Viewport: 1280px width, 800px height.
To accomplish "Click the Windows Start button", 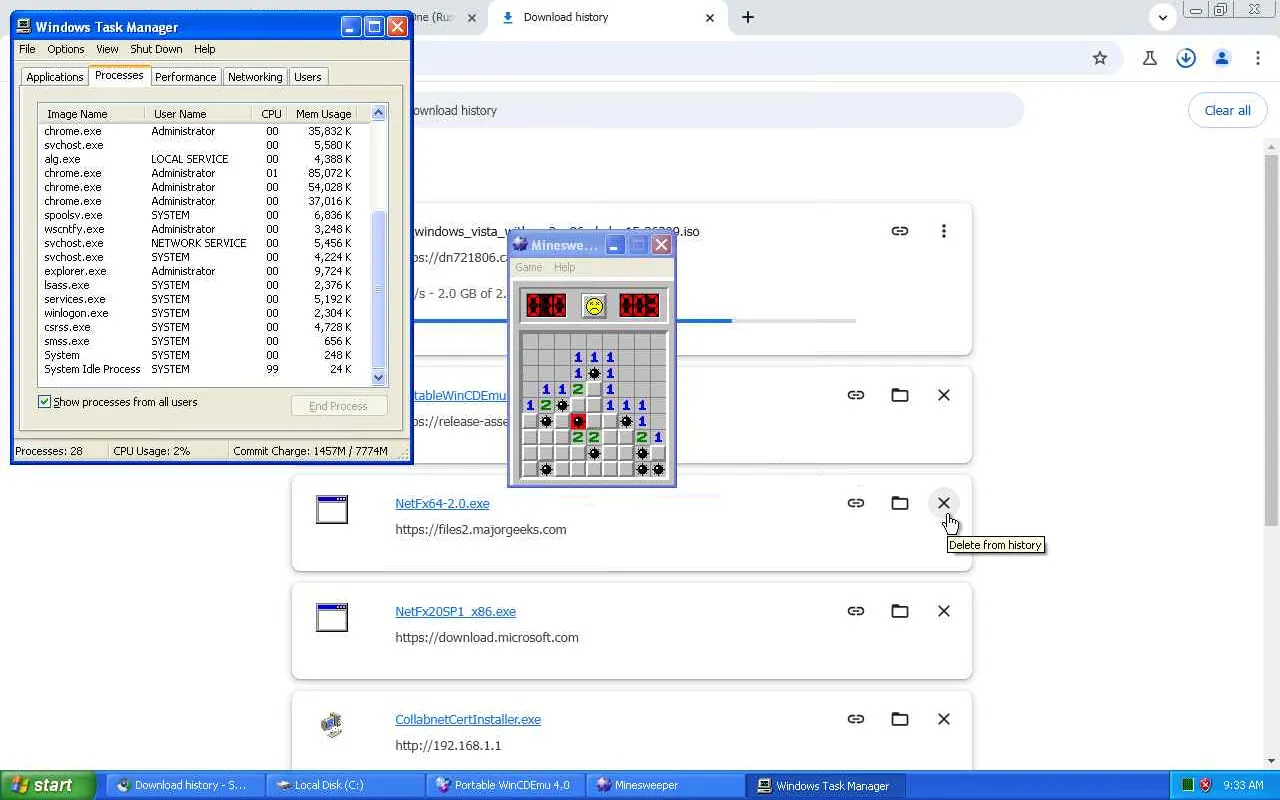I will (47, 785).
